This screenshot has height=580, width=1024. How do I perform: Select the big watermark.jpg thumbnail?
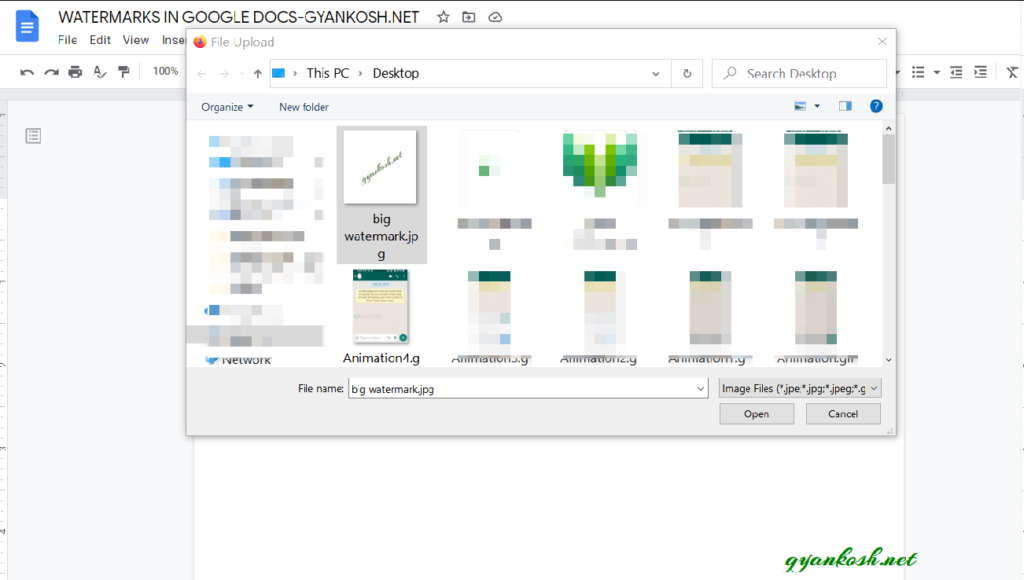pyautogui.click(x=381, y=167)
